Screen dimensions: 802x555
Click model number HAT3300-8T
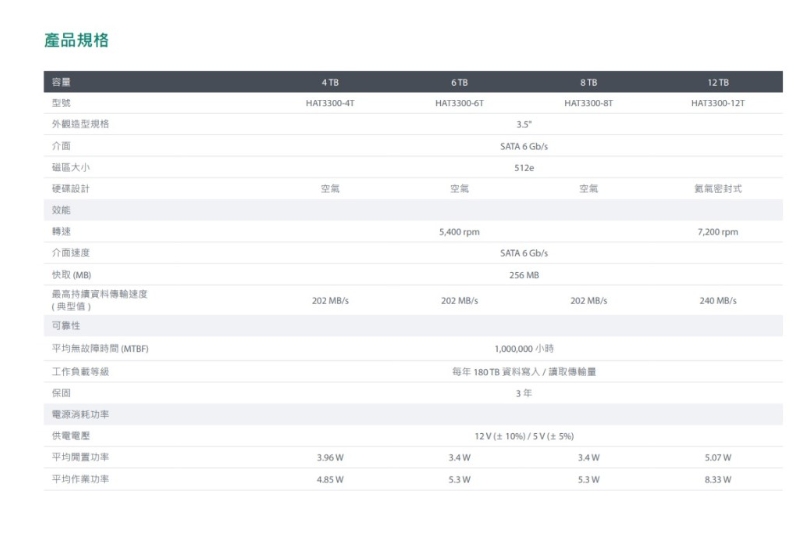(x=589, y=103)
